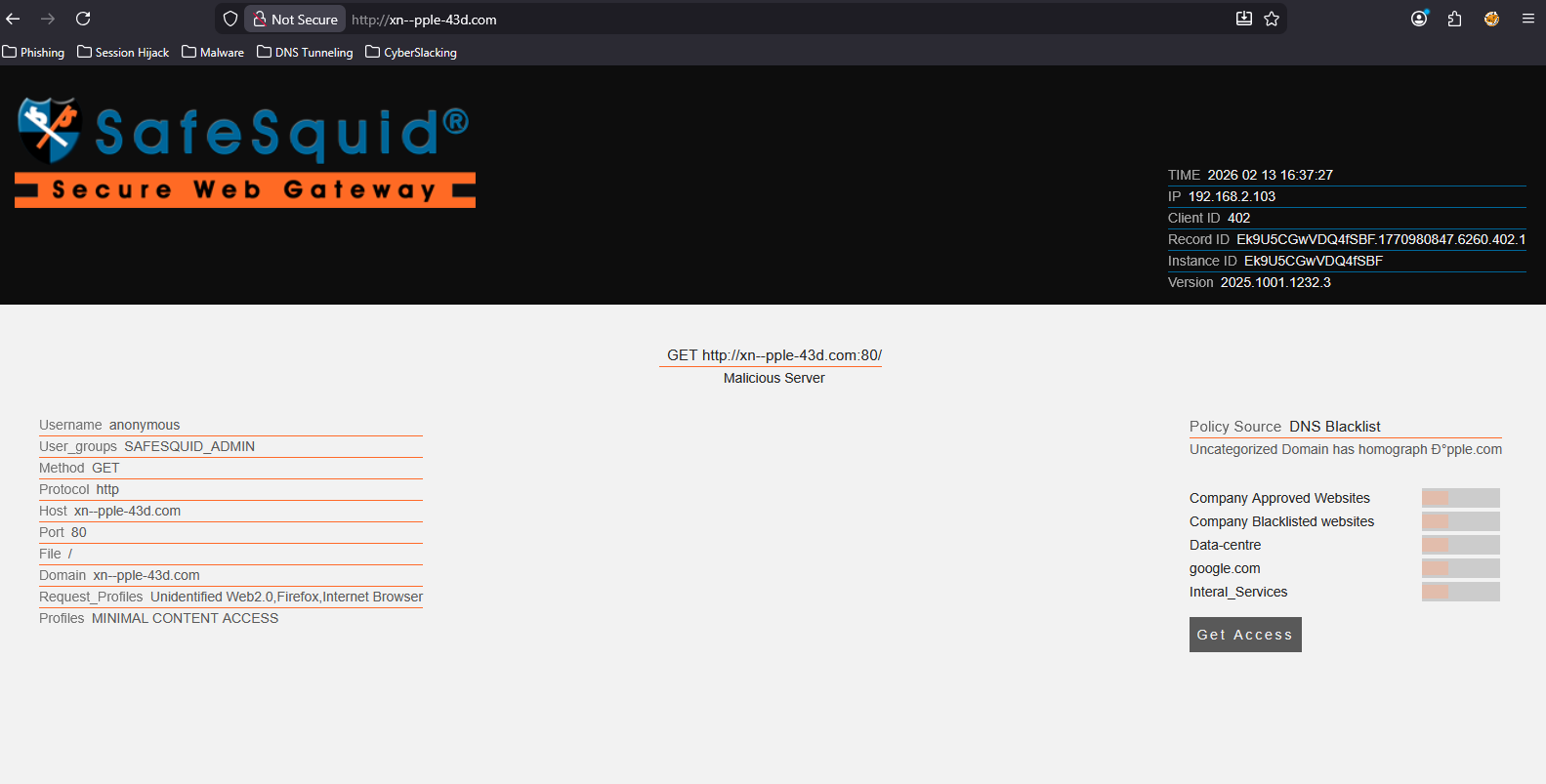
Task: Bookmark this page with the star icon
Action: tap(1272, 19)
